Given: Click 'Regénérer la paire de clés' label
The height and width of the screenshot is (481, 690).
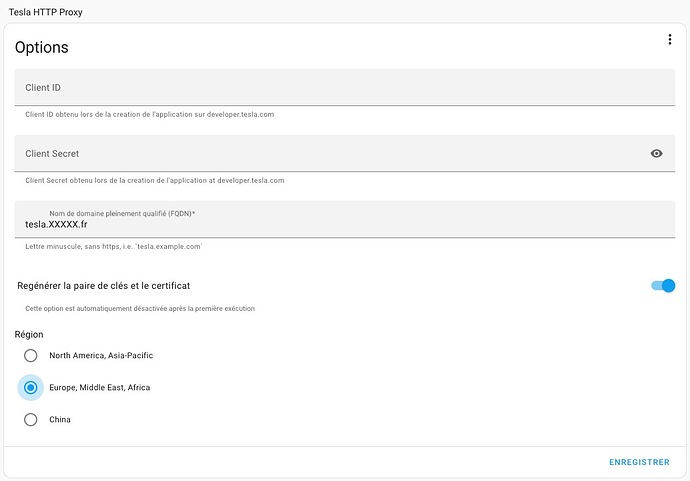Looking at the screenshot, I should tap(104, 286).
